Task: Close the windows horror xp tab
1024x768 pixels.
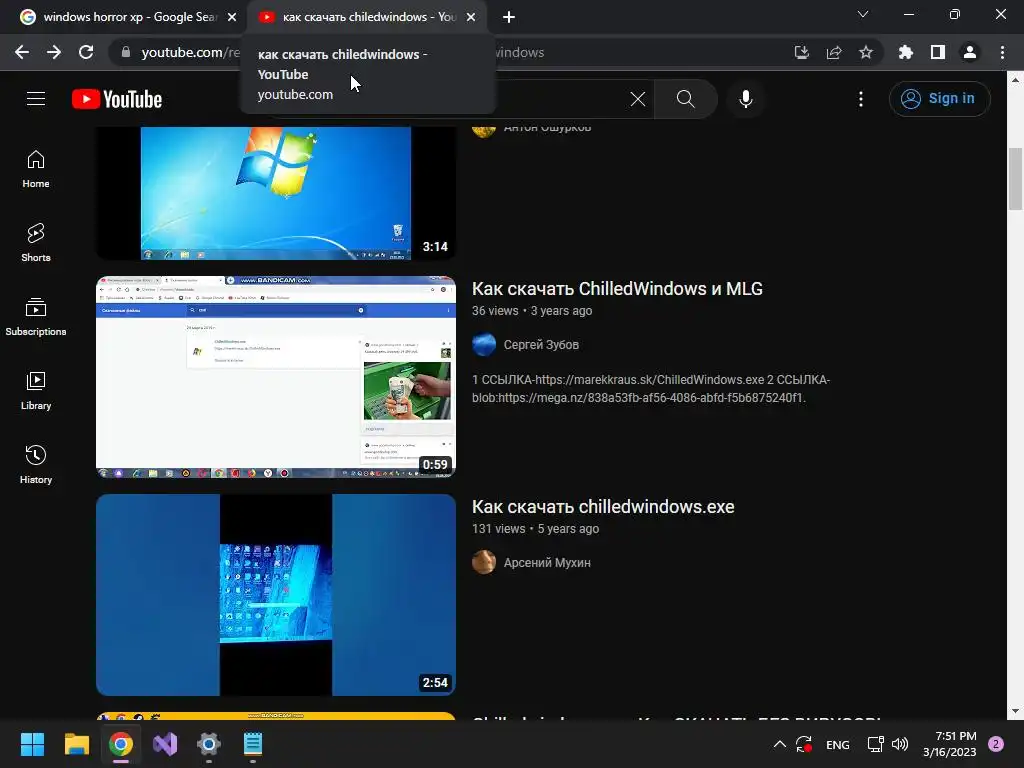Action: point(232,17)
